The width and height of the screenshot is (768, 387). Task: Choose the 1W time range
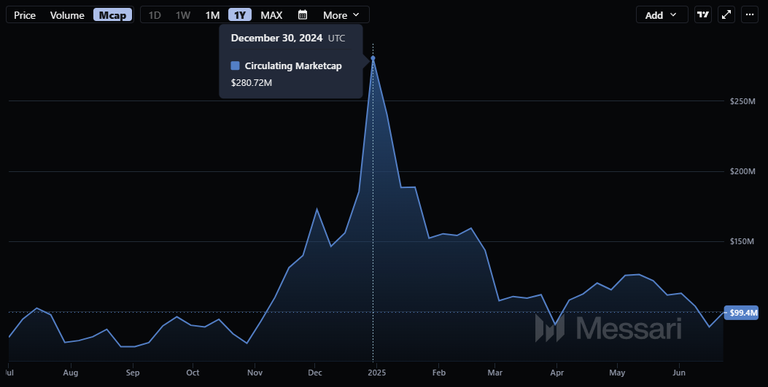tap(183, 15)
